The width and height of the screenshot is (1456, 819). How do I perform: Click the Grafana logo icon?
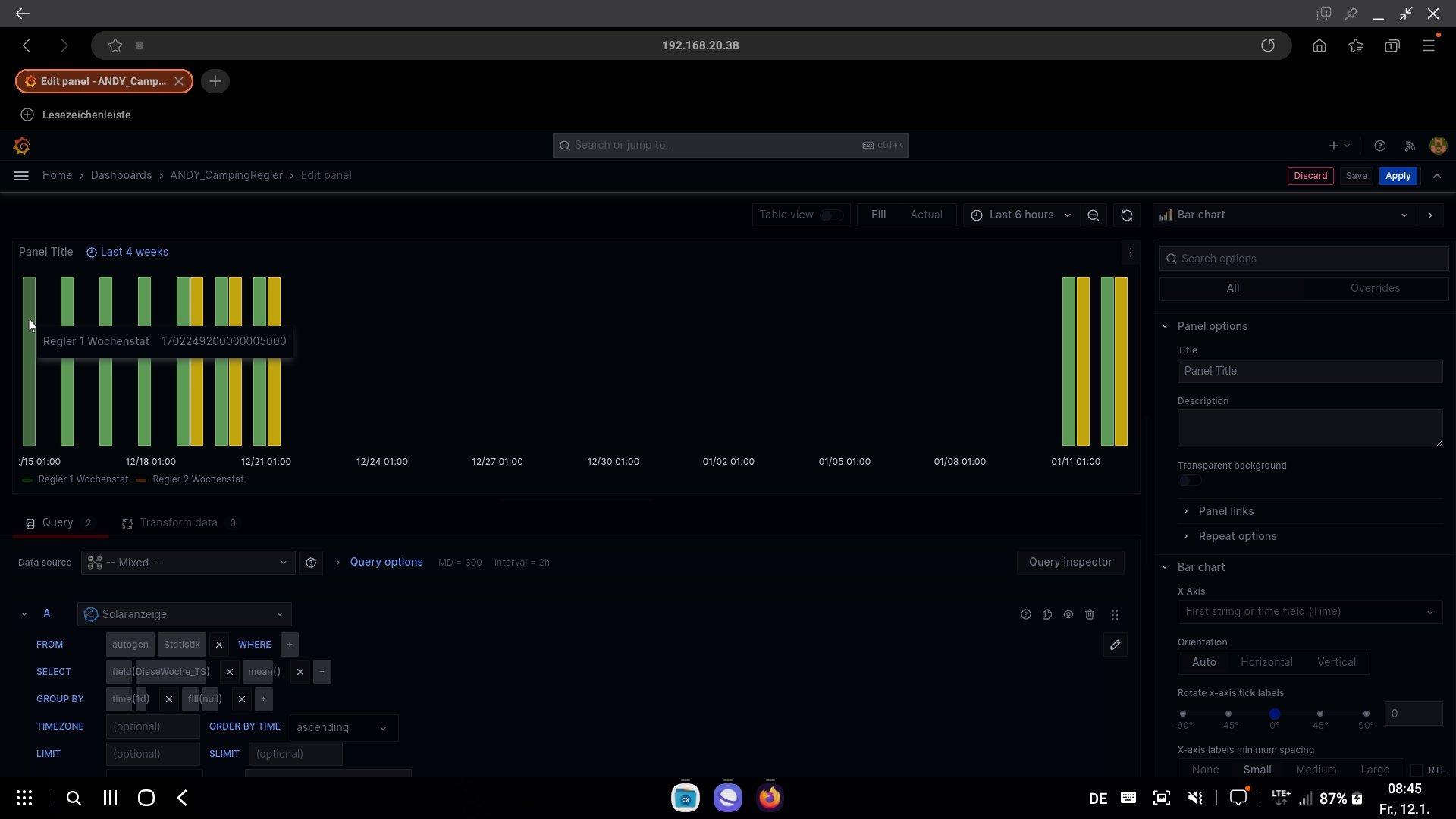(x=21, y=146)
